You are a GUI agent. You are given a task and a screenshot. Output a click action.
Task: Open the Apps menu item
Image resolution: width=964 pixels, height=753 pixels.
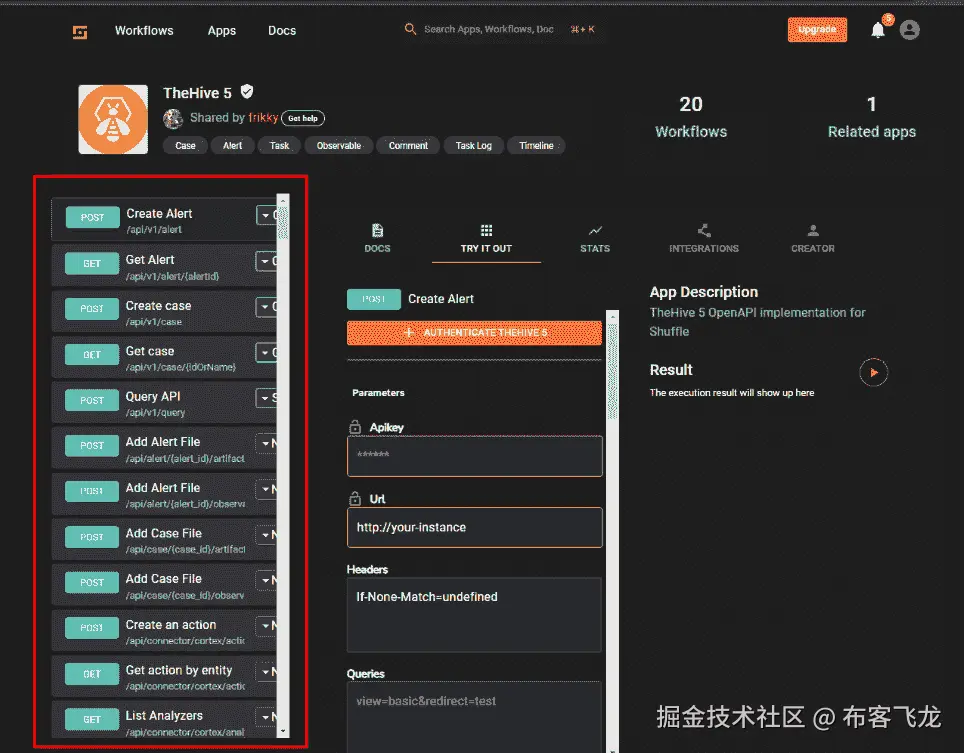point(222,30)
